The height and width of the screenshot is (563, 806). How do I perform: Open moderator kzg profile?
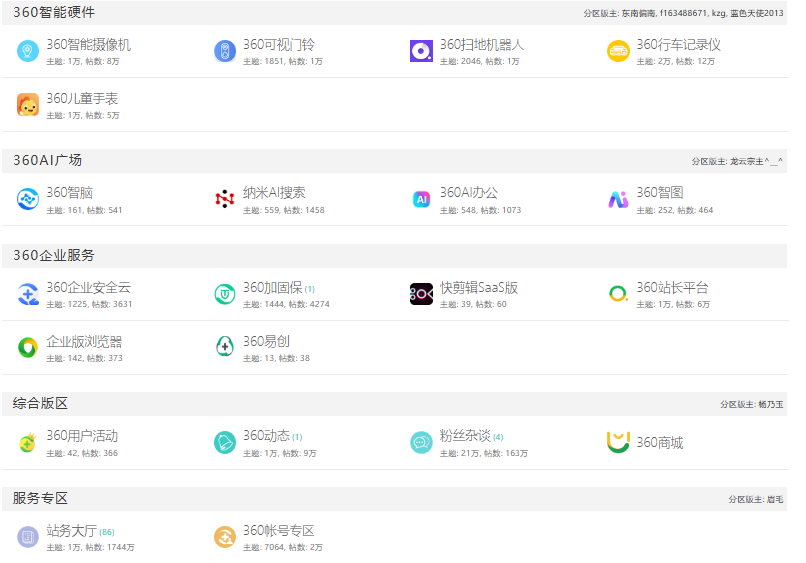pyautogui.click(x=719, y=13)
